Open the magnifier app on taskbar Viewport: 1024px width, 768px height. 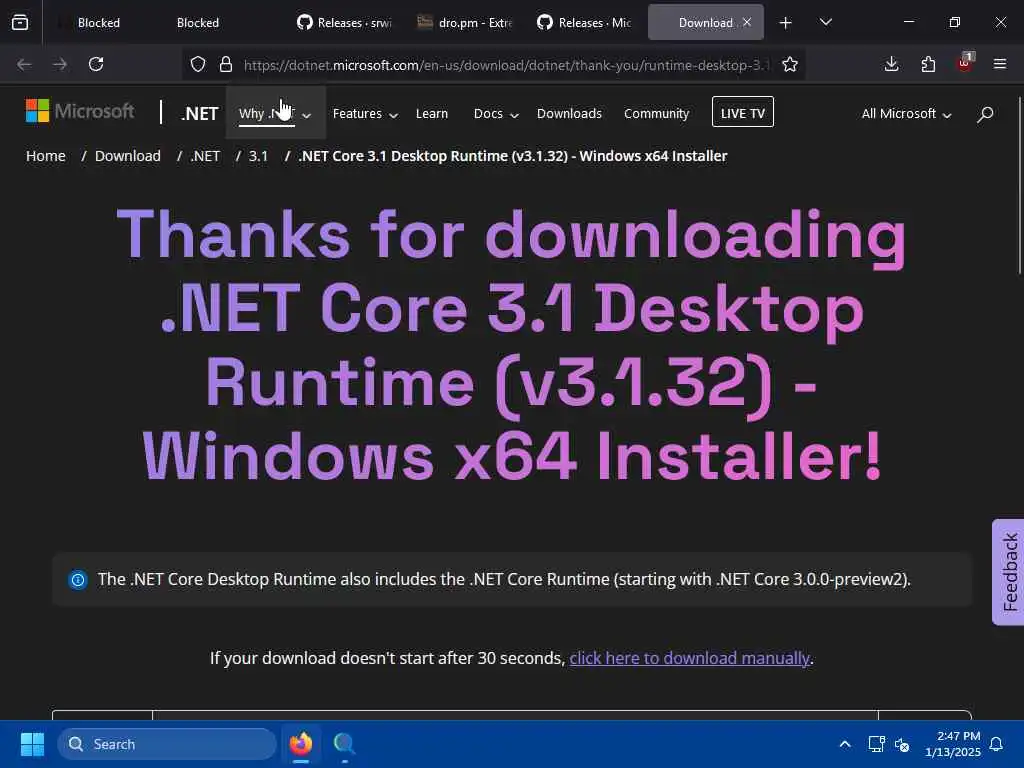(344, 744)
